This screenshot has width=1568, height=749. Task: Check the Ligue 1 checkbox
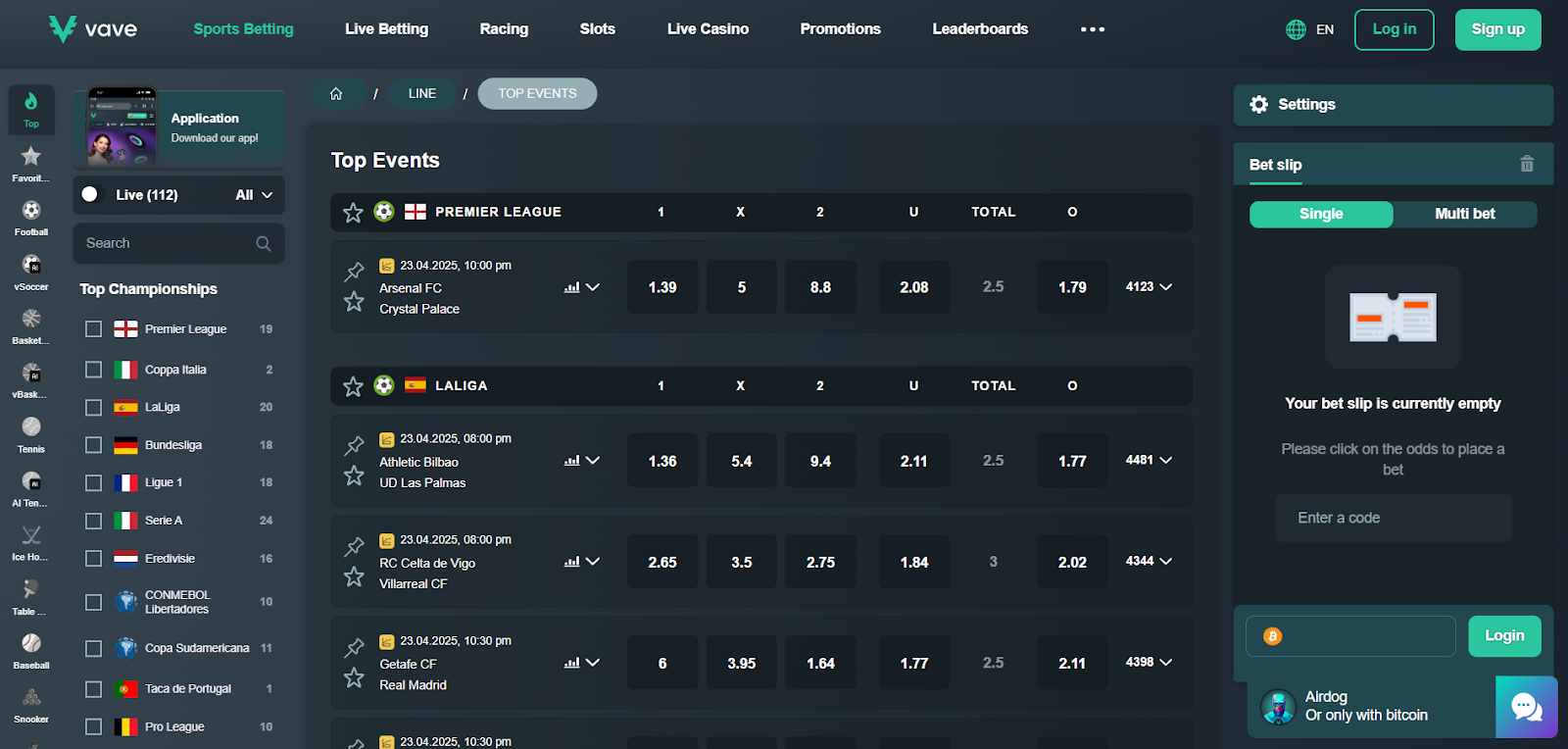(93, 482)
